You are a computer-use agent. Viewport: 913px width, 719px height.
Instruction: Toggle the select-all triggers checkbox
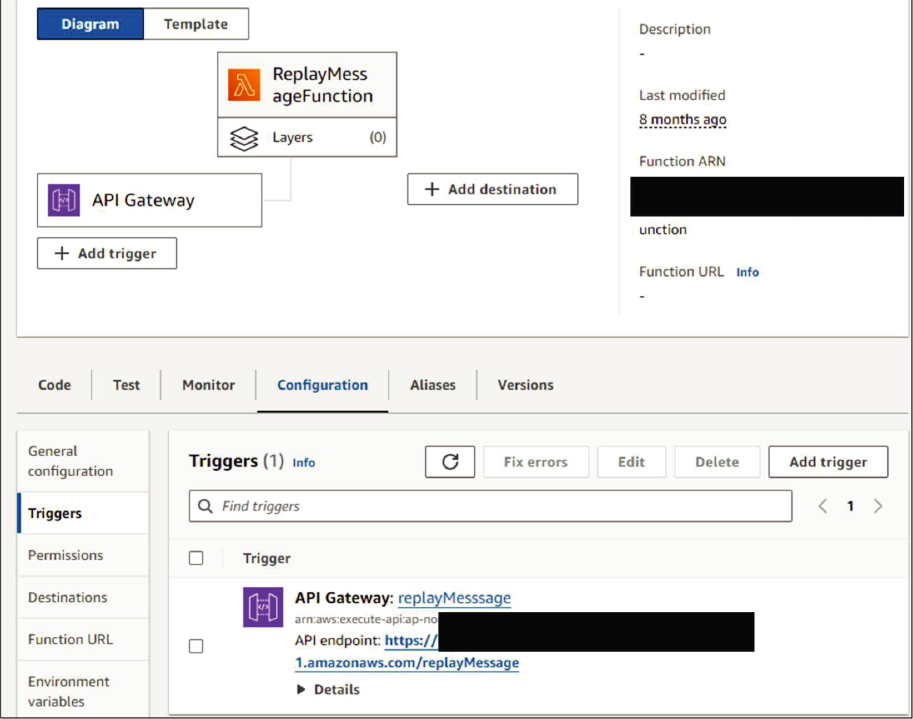(x=196, y=558)
